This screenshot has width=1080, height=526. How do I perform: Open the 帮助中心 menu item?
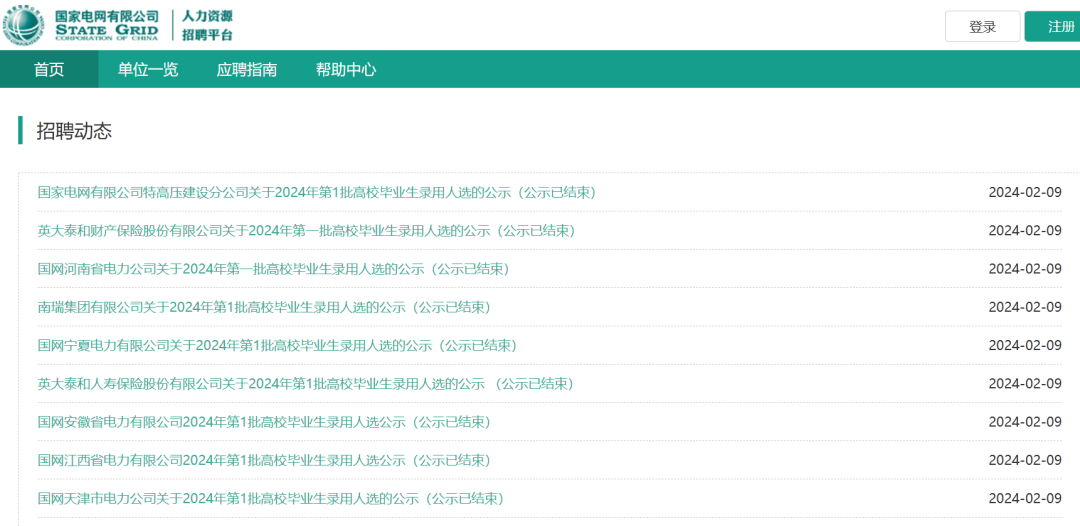346,69
